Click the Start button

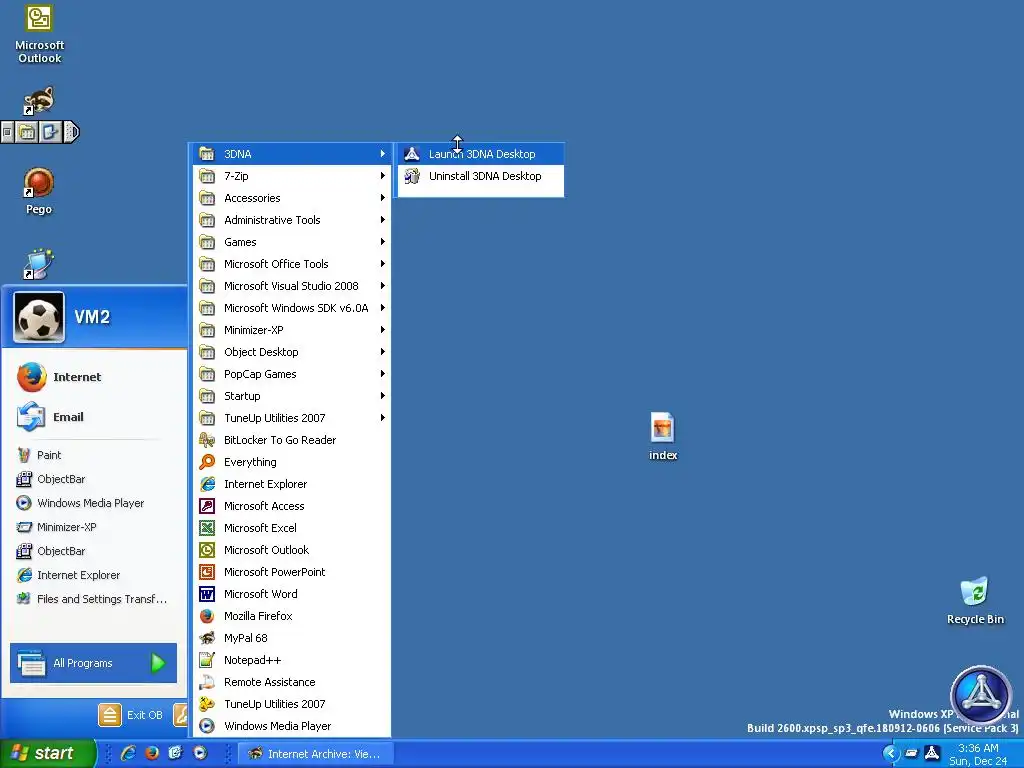(47, 753)
